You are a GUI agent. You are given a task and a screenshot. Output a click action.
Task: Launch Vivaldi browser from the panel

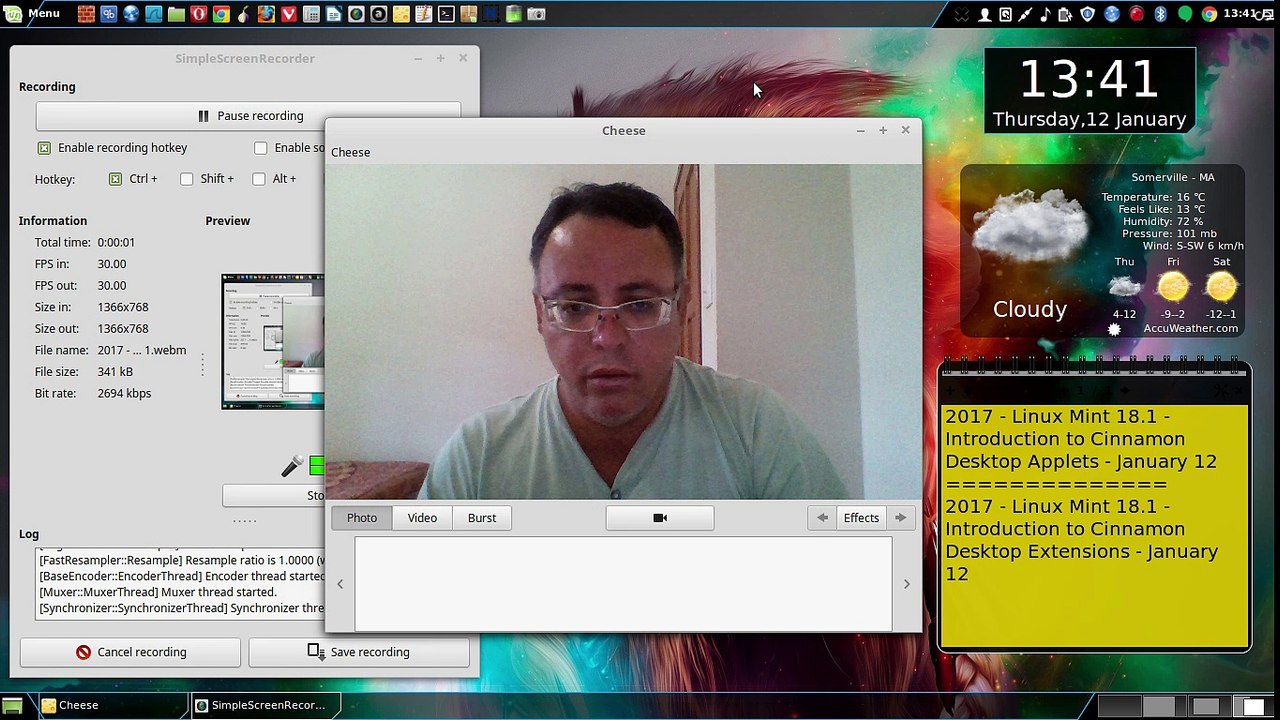(289, 14)
